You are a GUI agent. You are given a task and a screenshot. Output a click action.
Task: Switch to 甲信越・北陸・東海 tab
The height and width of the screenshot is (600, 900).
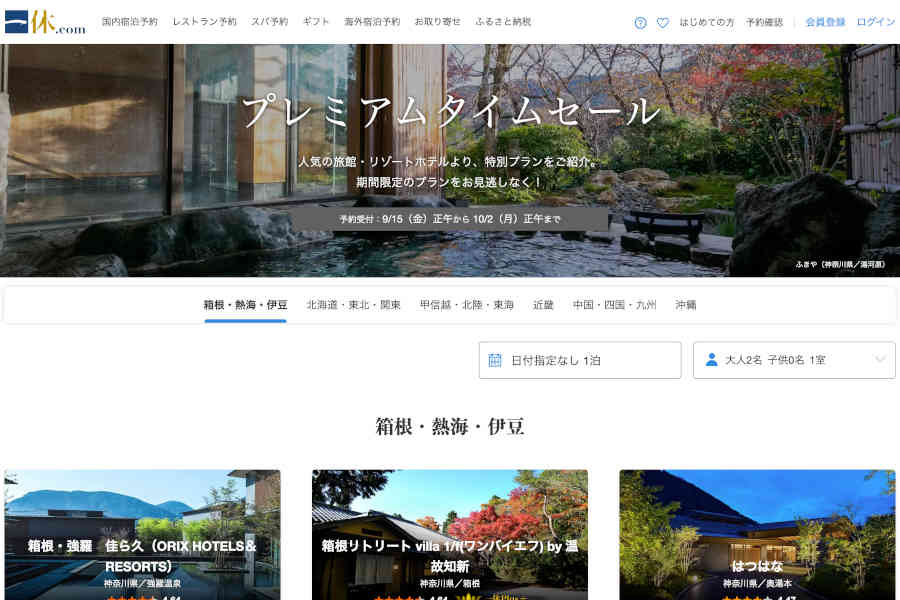coord(467,305)
